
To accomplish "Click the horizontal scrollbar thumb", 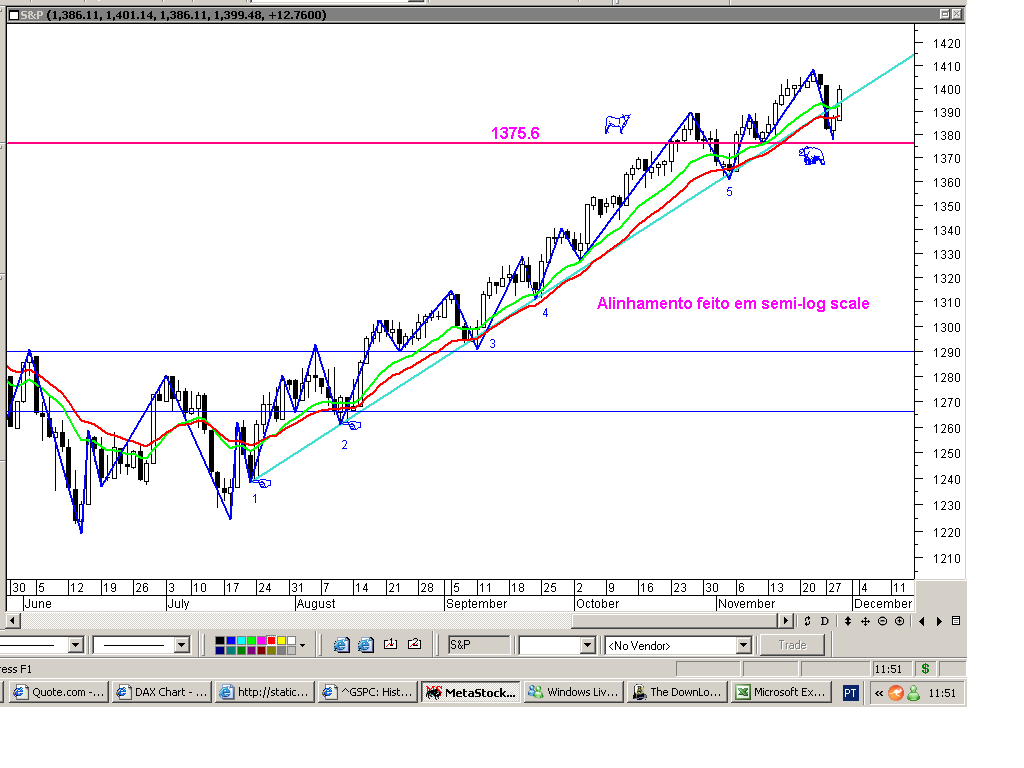I will coord(675,620).
